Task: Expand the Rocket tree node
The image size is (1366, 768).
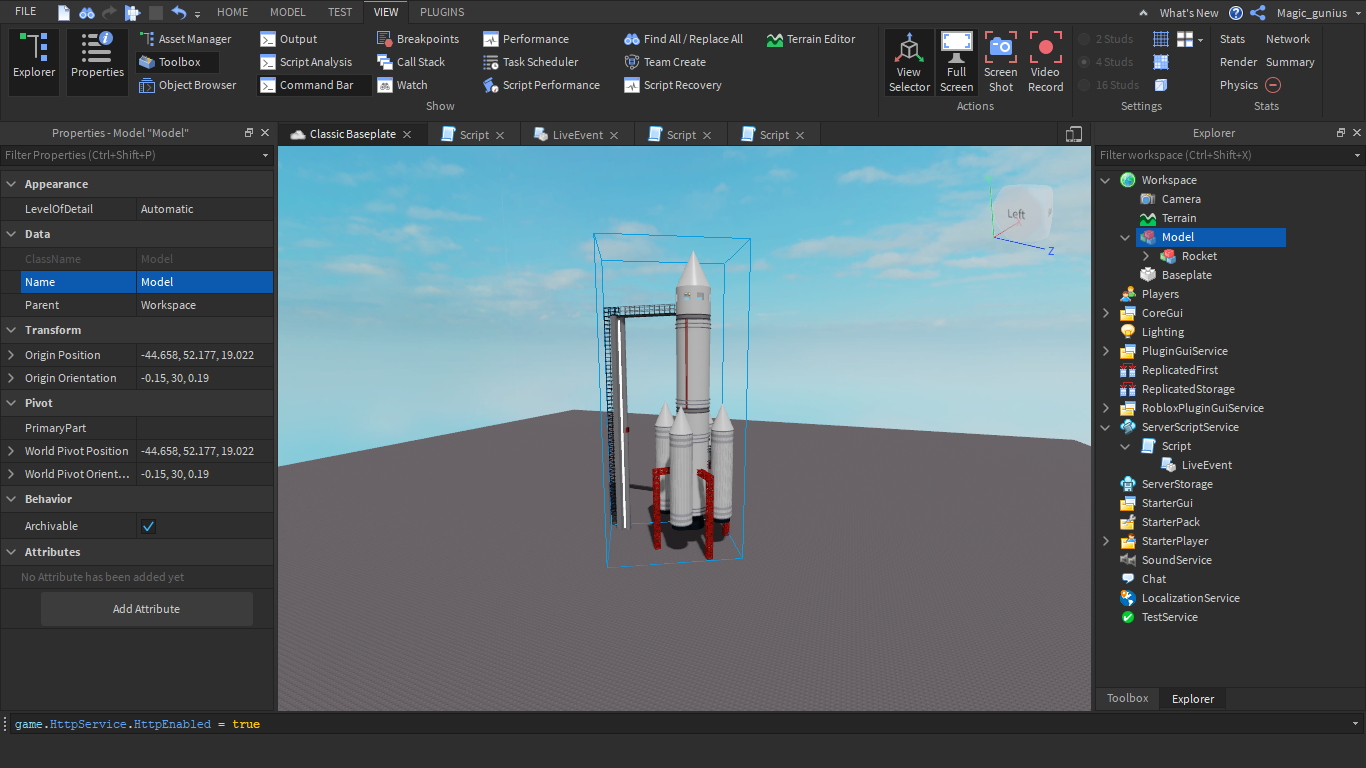Action: tap(1146, 256)
